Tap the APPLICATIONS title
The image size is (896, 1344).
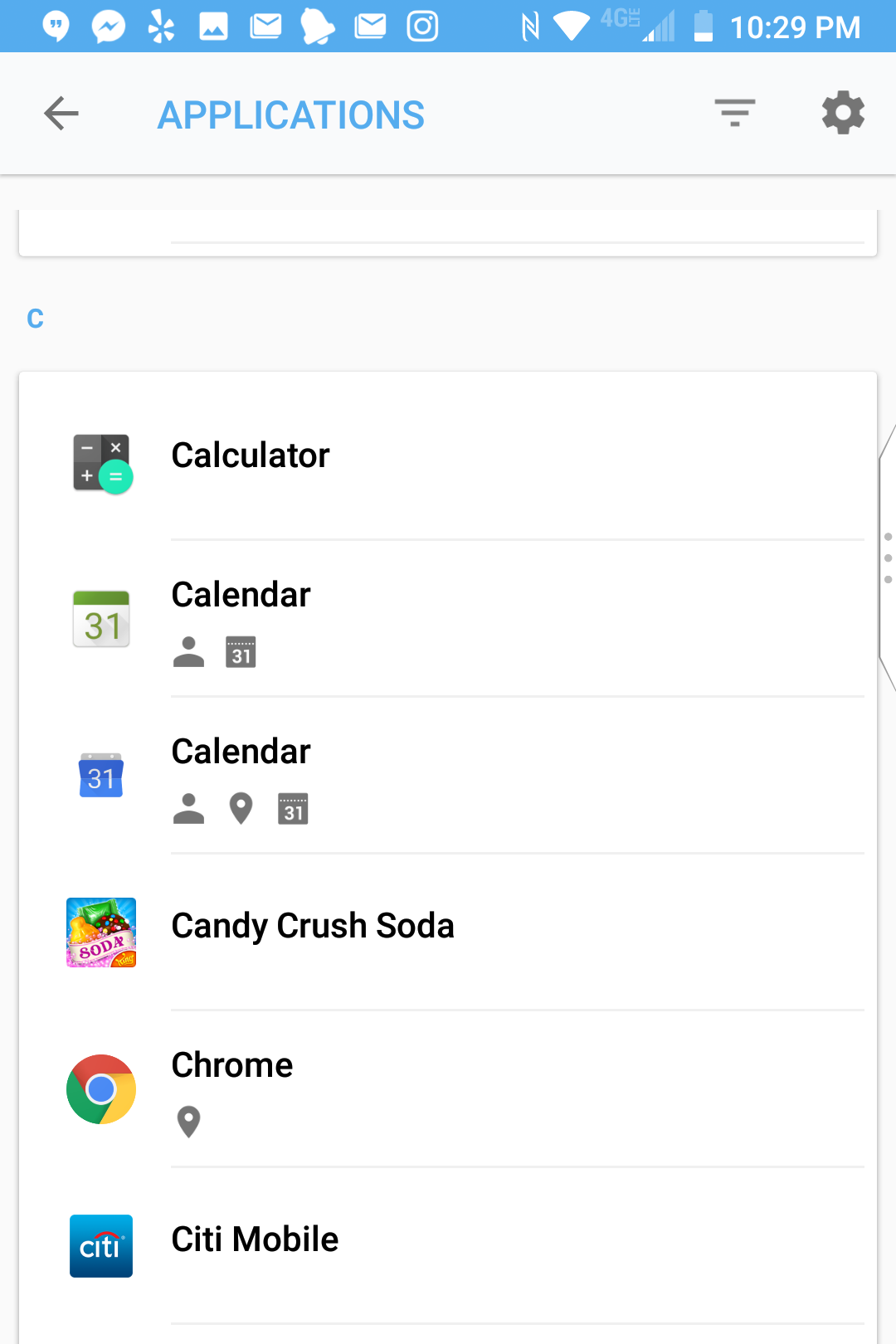click(x=291, y=115)
